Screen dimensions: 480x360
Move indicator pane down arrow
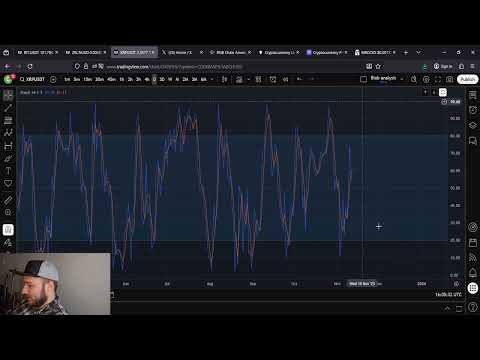click(434, 92)
